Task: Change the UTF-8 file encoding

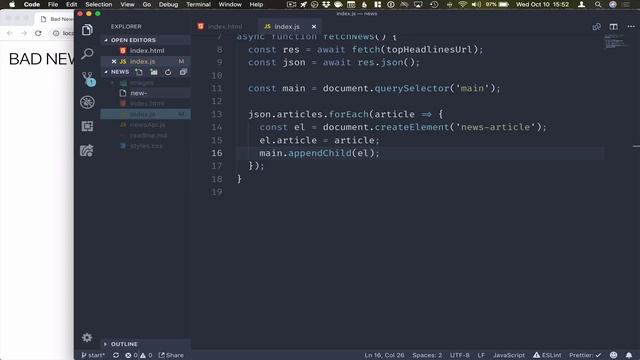Action: coord(460,355)
